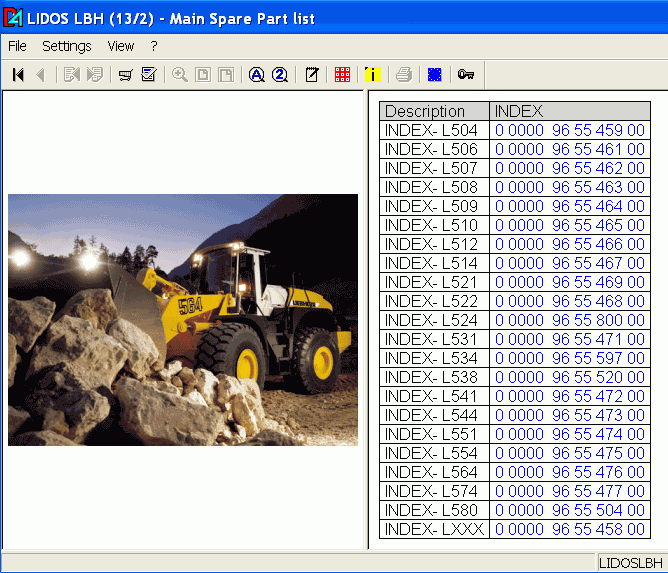This screenshot has height=573, width=668.
Task: Click the search 2 magnifier icon
Action: pyautogui.click(x=280, y=75)
